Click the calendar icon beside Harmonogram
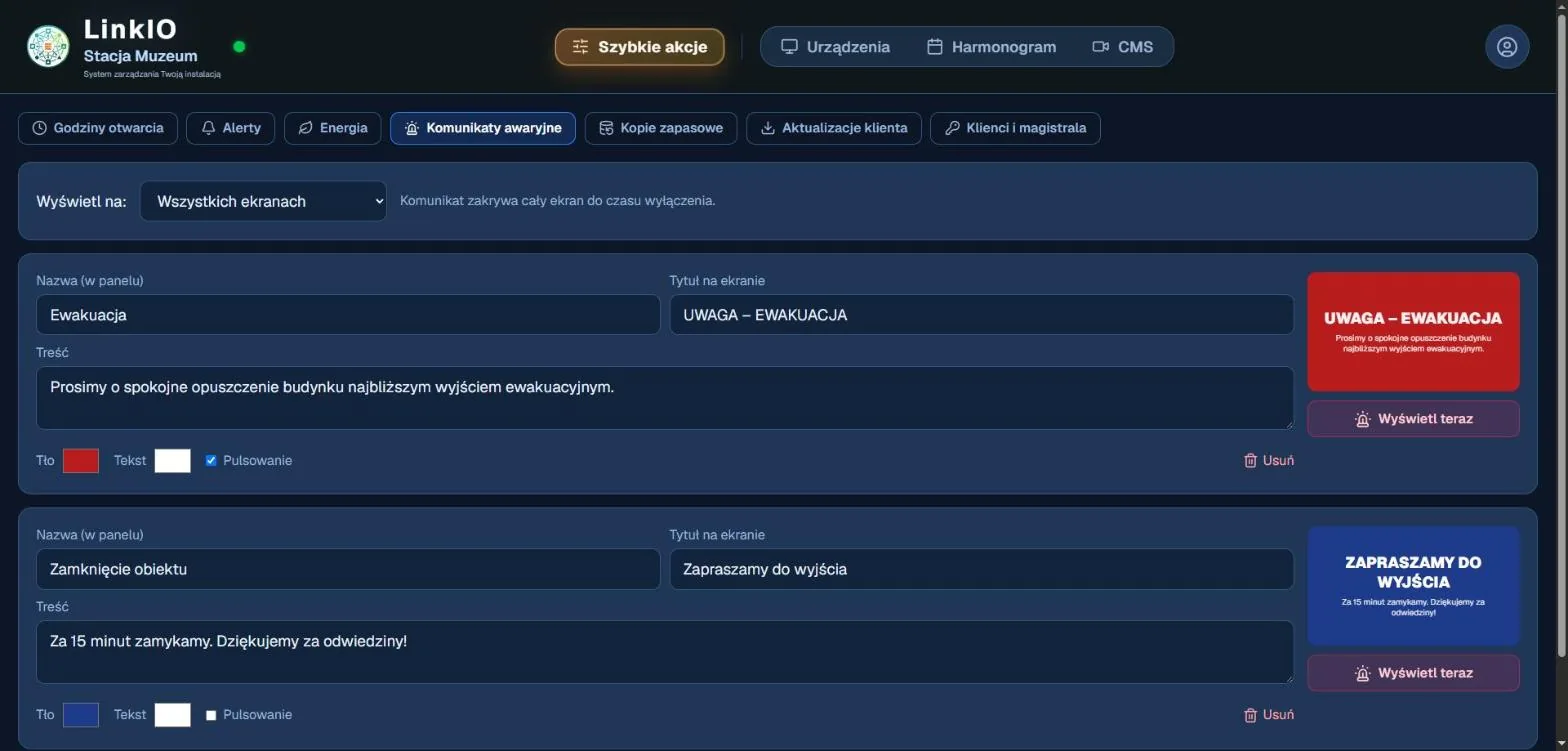The image size is (1568, 751). point(935,47)
